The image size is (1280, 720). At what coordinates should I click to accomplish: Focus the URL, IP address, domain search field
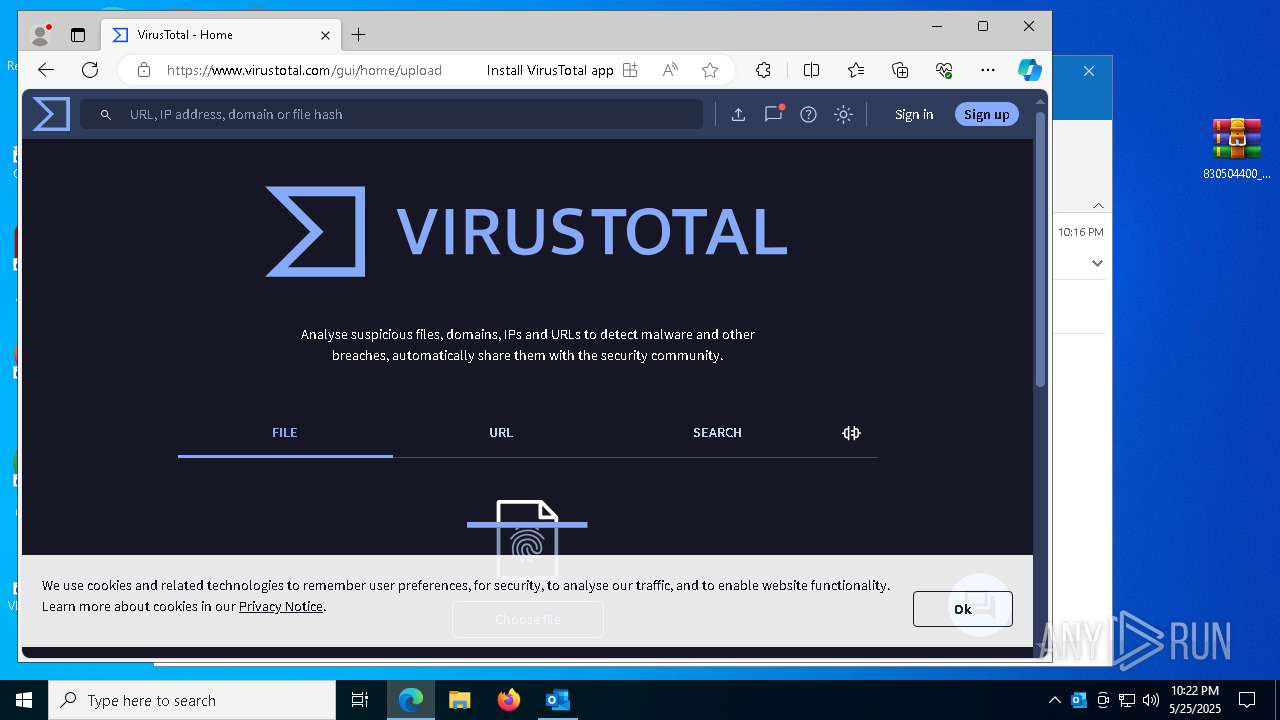point(391,114)
